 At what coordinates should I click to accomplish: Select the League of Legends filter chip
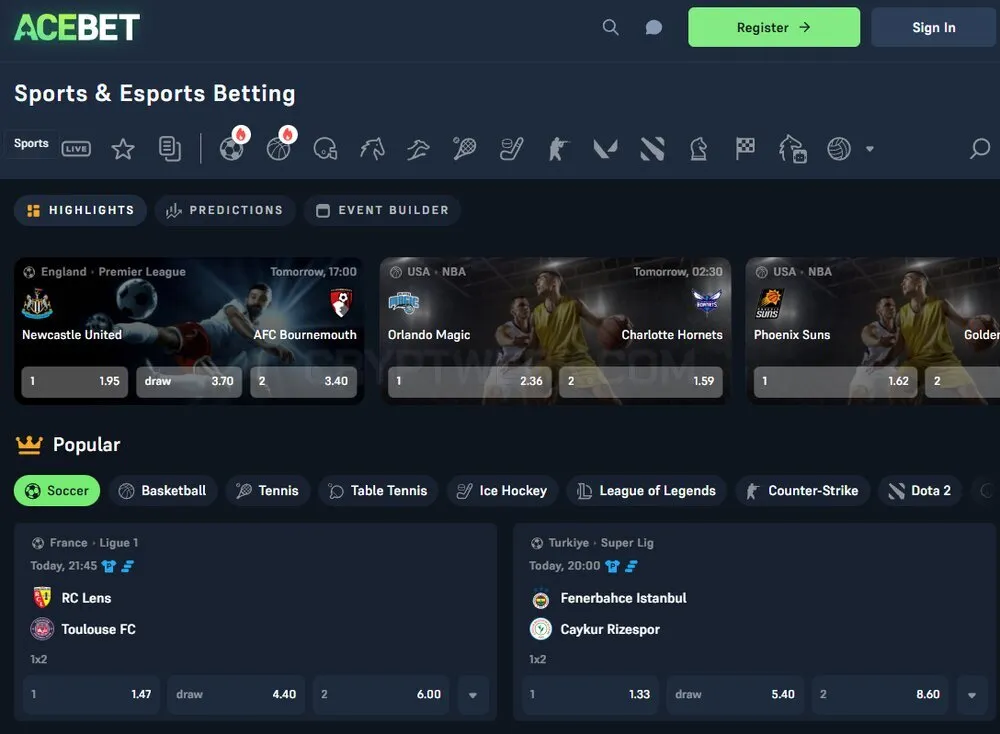click(x=647, y=490)
